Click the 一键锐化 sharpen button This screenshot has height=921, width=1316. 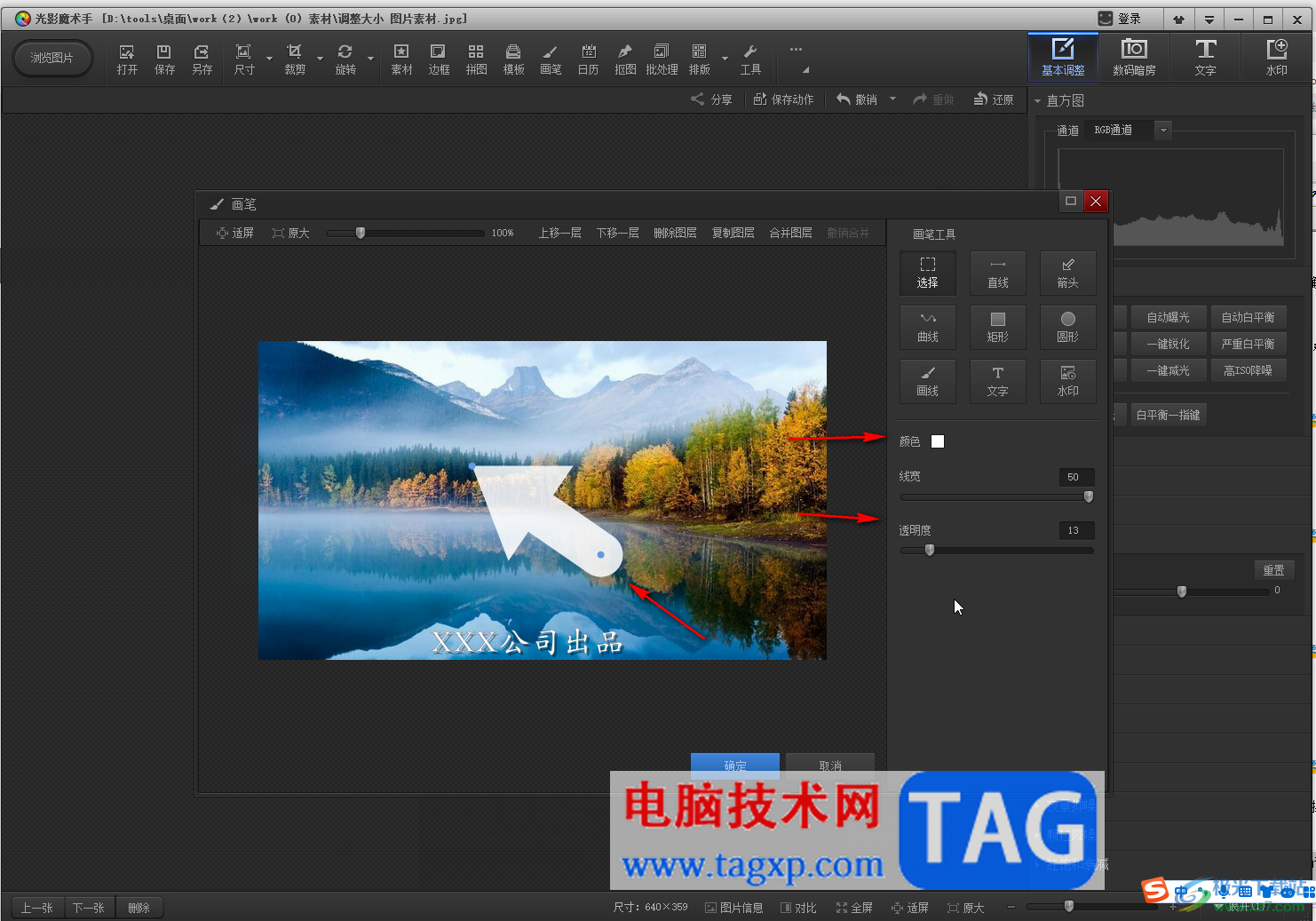[1168, 344]
